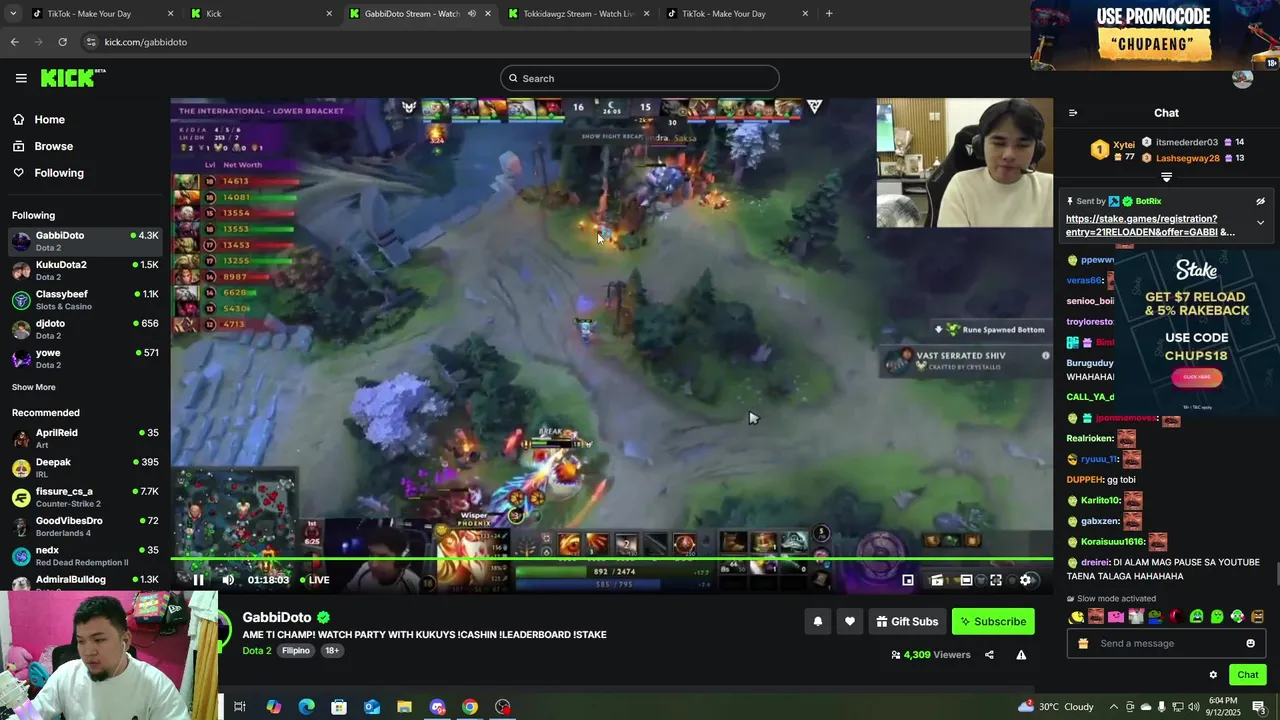Open the gift icon in message box
The height and width of the screenshot is (720, 1280).
[1082, 643]
